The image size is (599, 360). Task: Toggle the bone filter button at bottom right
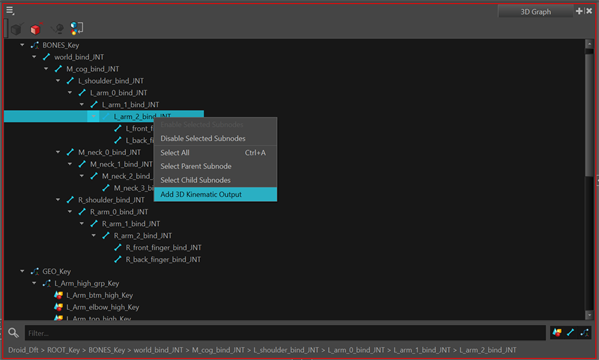(571, 333)
